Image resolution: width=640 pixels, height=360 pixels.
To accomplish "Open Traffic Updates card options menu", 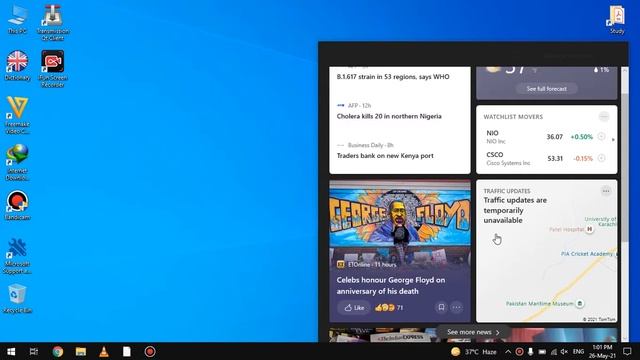I will click(606, 191).
